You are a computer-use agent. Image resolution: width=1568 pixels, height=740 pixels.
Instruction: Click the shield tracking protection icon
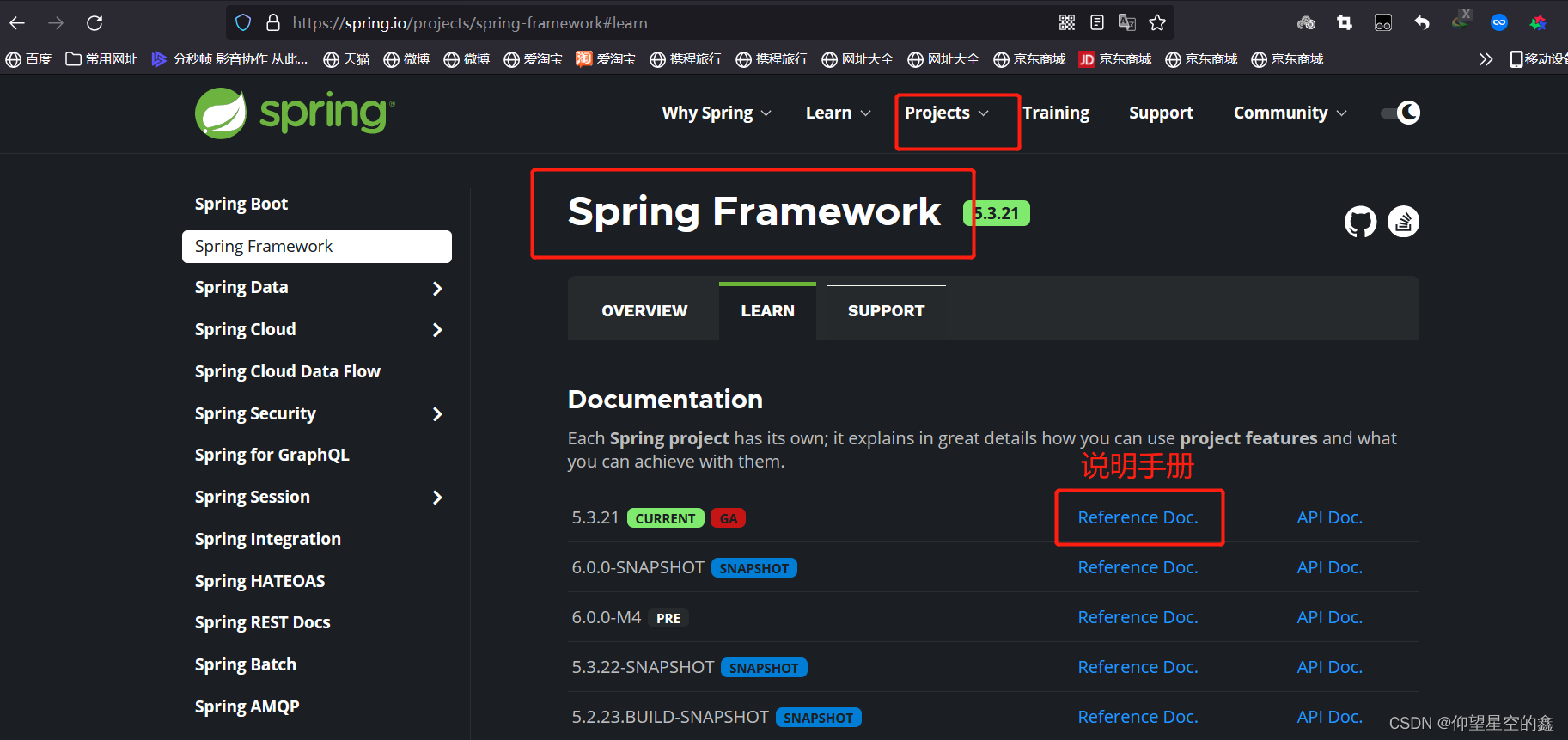[x=243, y=22]
